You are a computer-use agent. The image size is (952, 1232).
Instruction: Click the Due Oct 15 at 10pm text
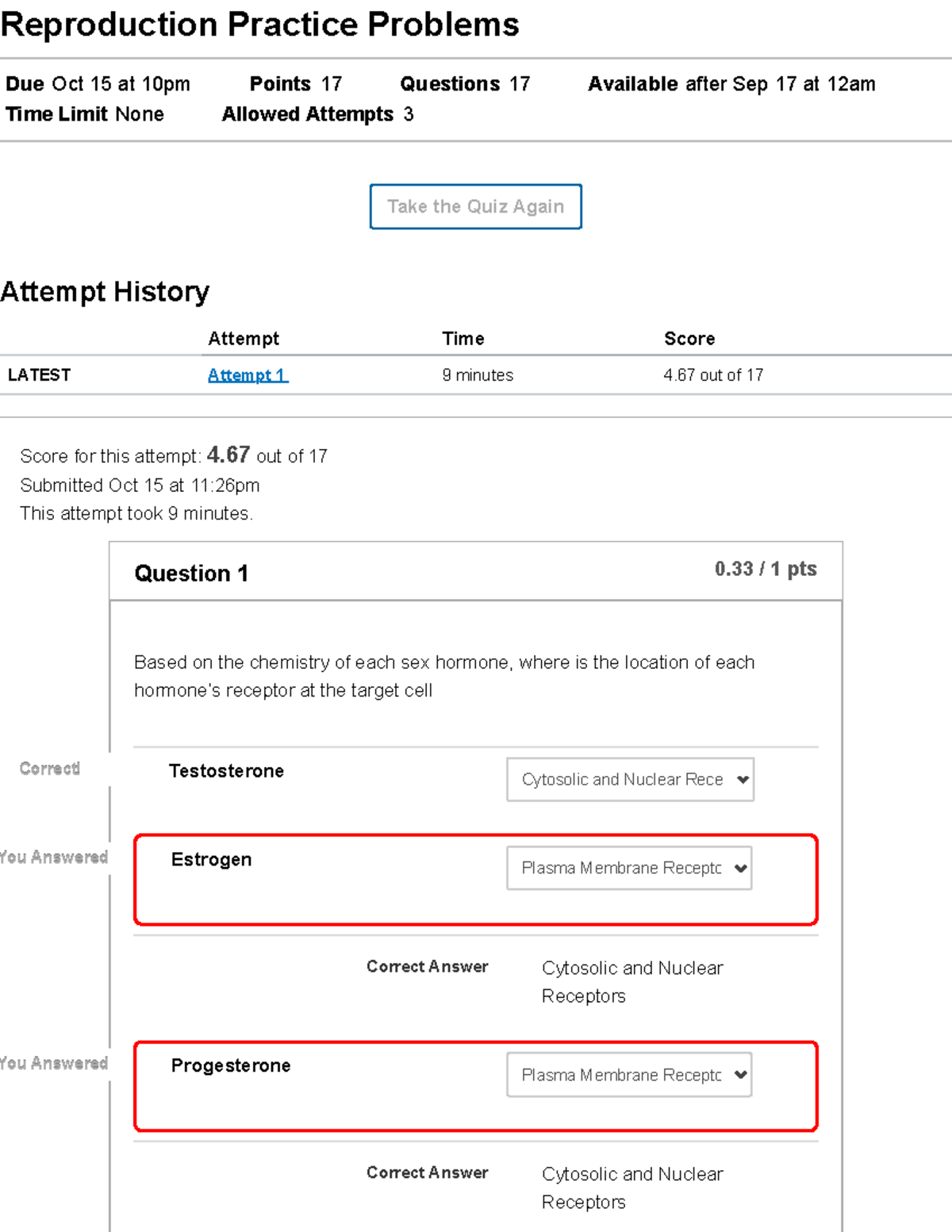(x=98, y=84)
